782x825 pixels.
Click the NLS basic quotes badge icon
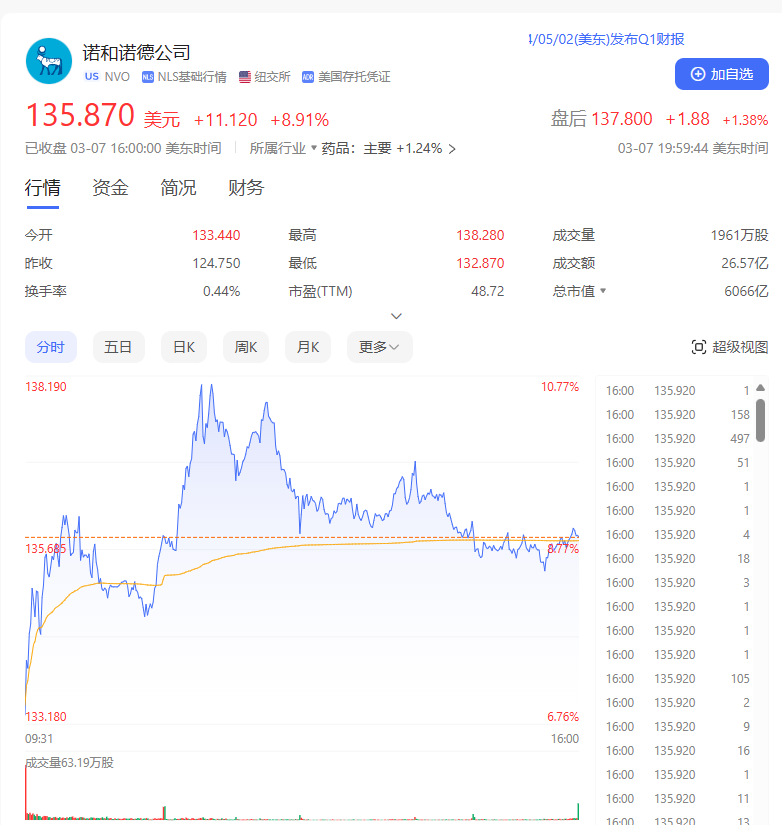point(148,77)
